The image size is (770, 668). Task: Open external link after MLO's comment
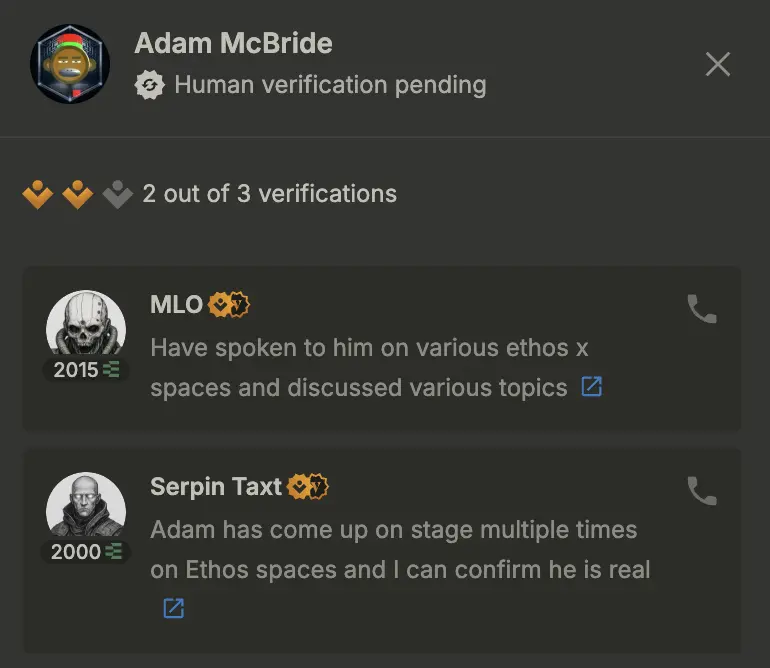591,387
